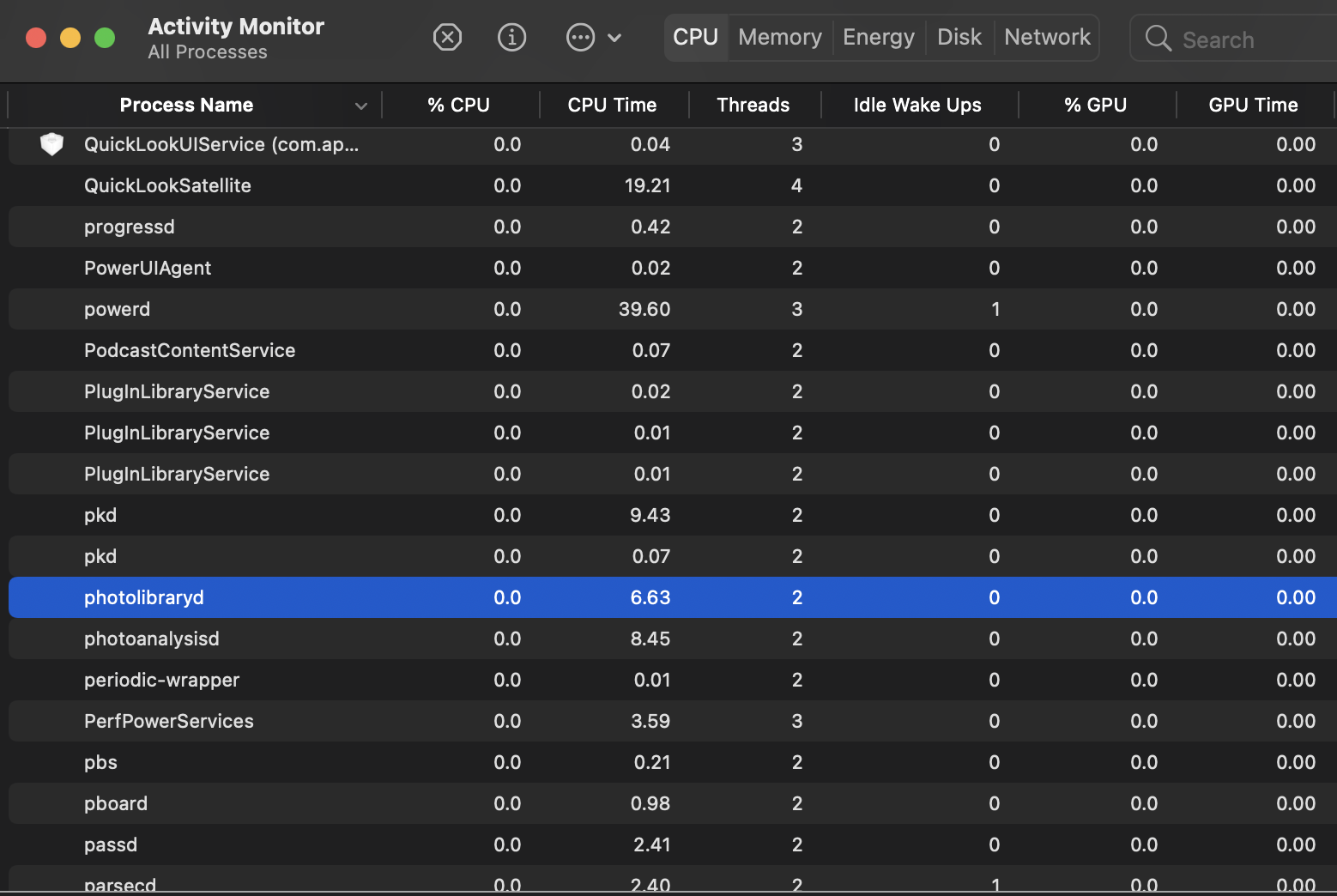Switch to the Disk tab

point(959,38)
